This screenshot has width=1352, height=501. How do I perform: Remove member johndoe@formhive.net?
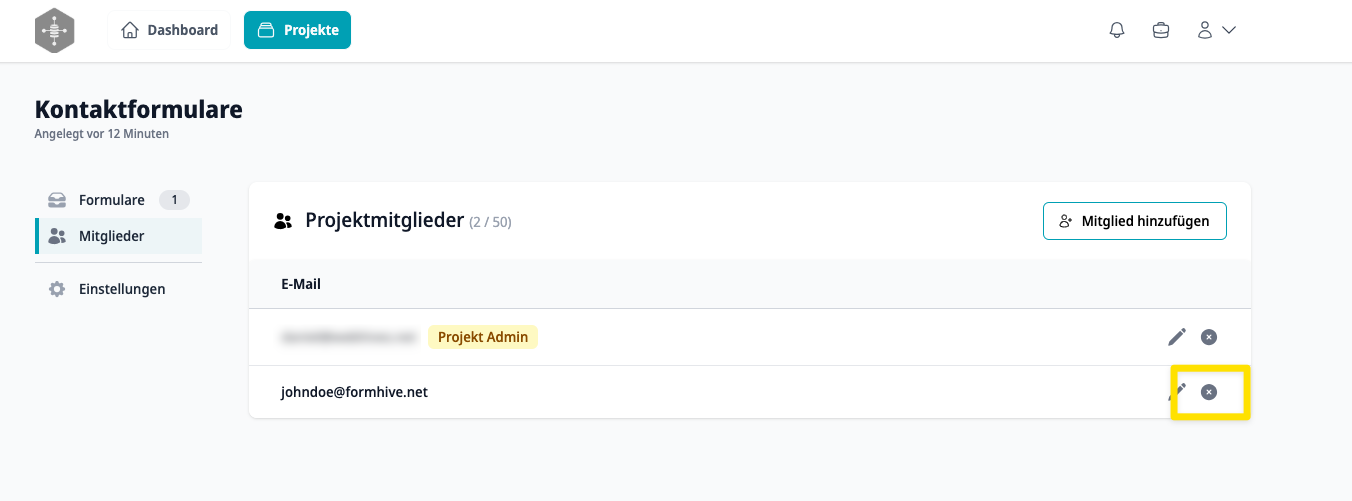[x=1209, y=392]
